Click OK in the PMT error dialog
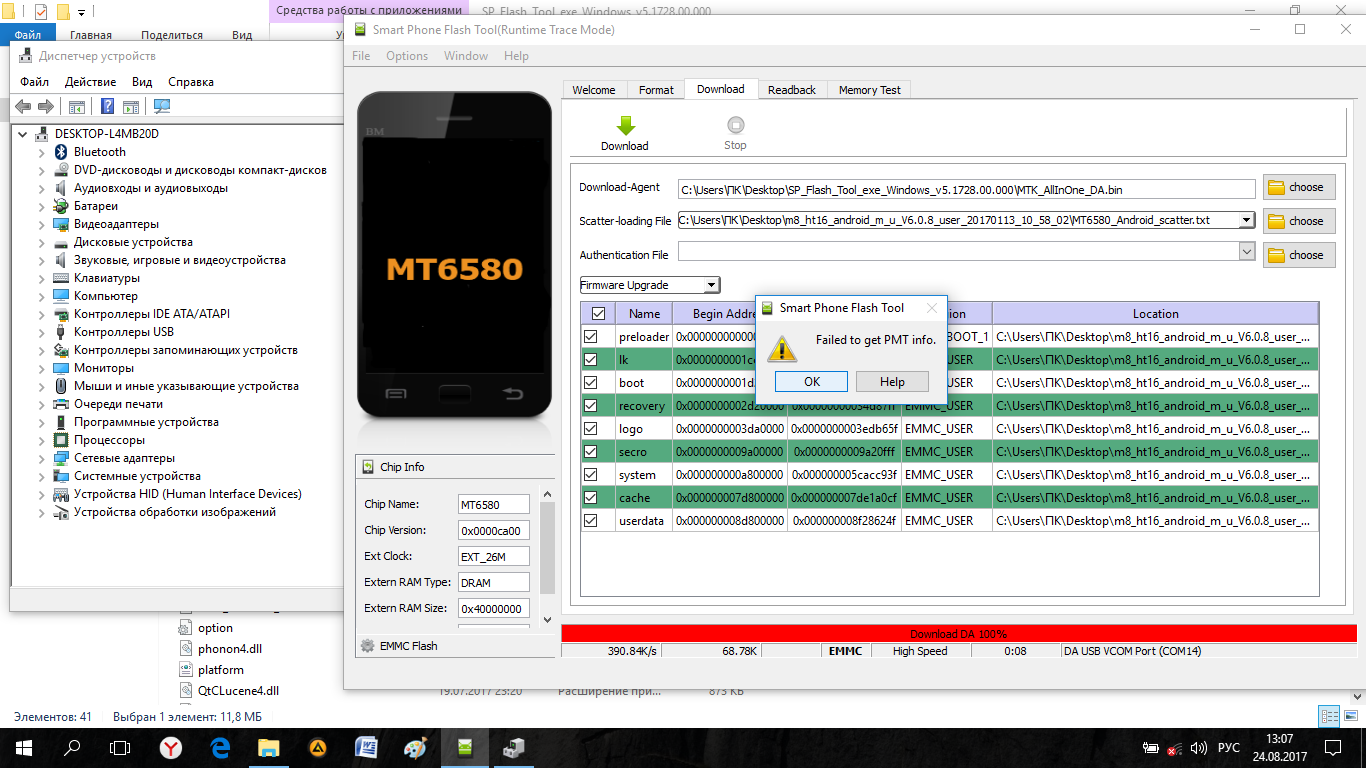This screenshot has width=1366, height=768. click(811, 382)
